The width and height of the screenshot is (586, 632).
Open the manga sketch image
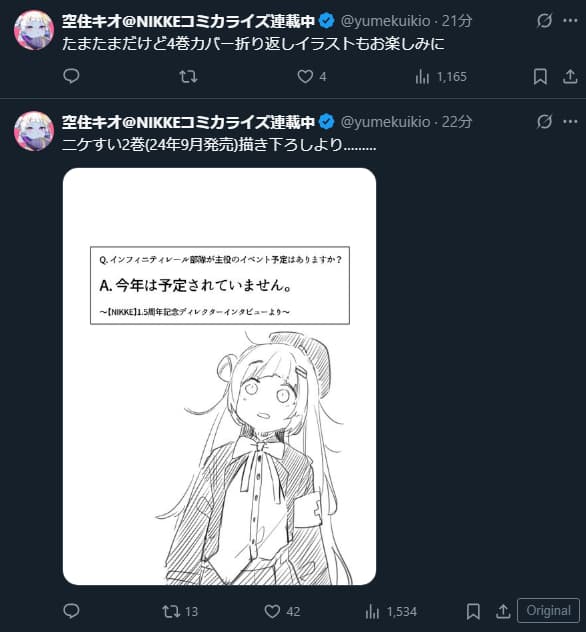click(220, 376)
